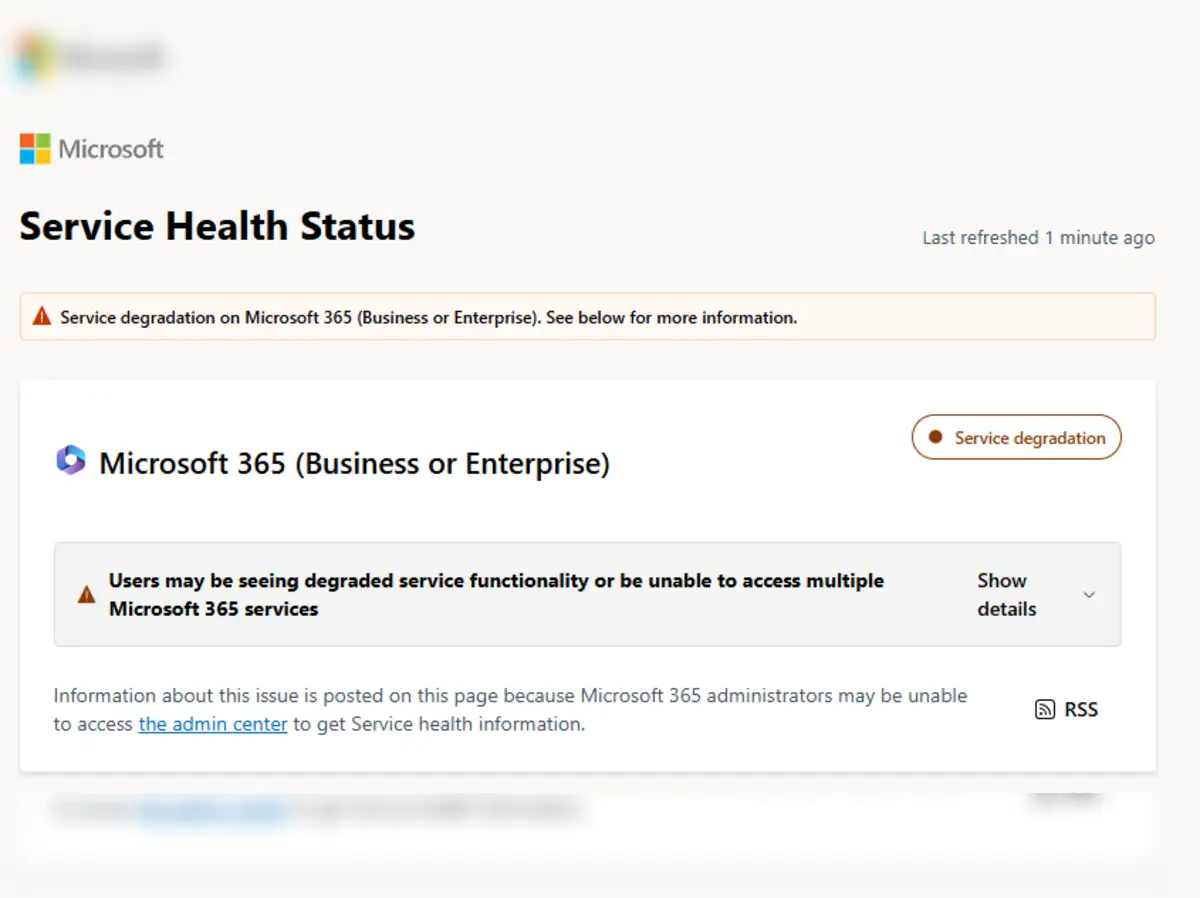Click the blurred Microsoft logo at the top
The width and height of the screenshot is (1200, 898).
pos(90,56)
